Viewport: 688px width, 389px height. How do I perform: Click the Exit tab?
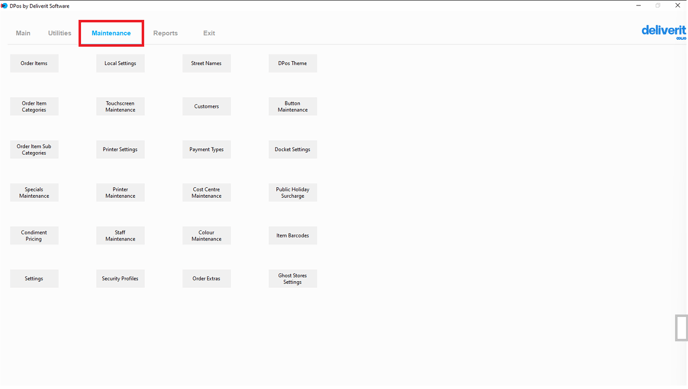coord(209,33)
